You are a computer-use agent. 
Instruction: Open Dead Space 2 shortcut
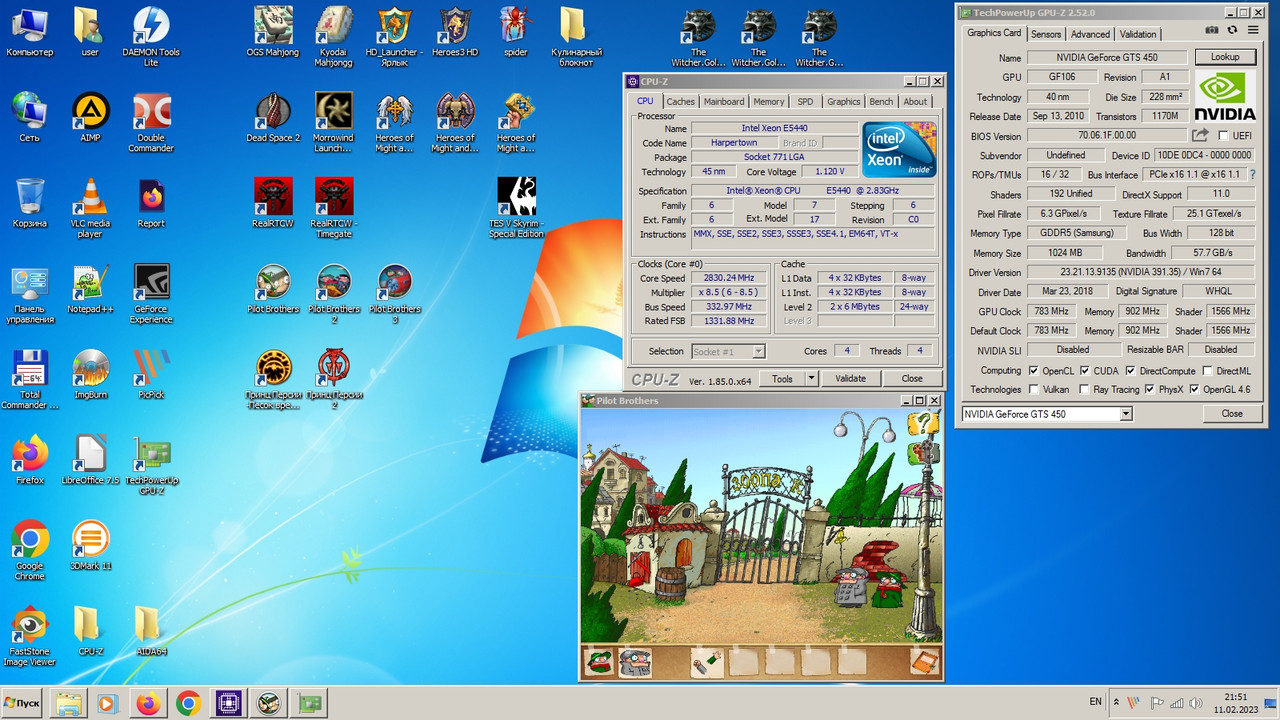[x=273, y=117]
